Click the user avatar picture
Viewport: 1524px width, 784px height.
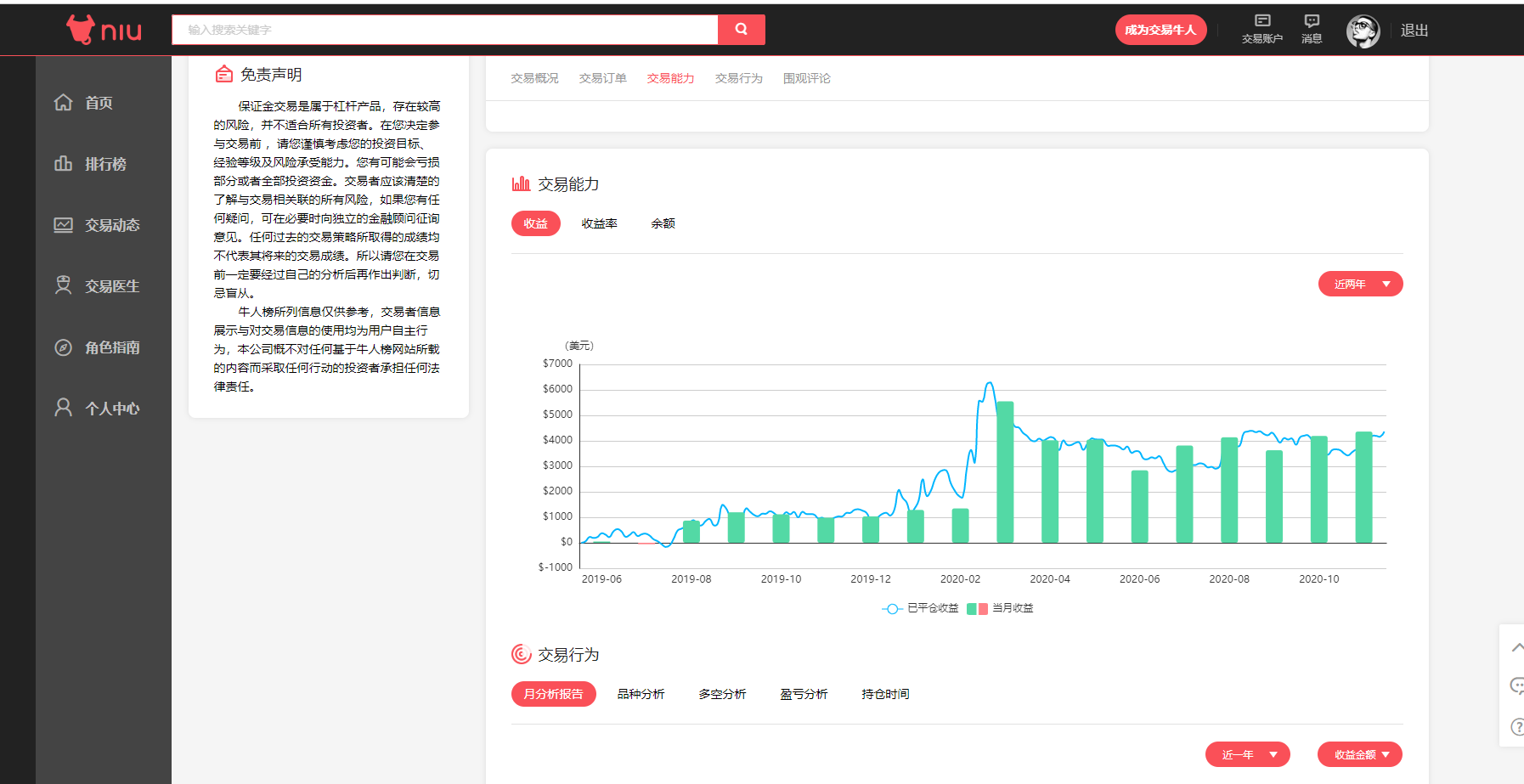[x=1363, y=31]
